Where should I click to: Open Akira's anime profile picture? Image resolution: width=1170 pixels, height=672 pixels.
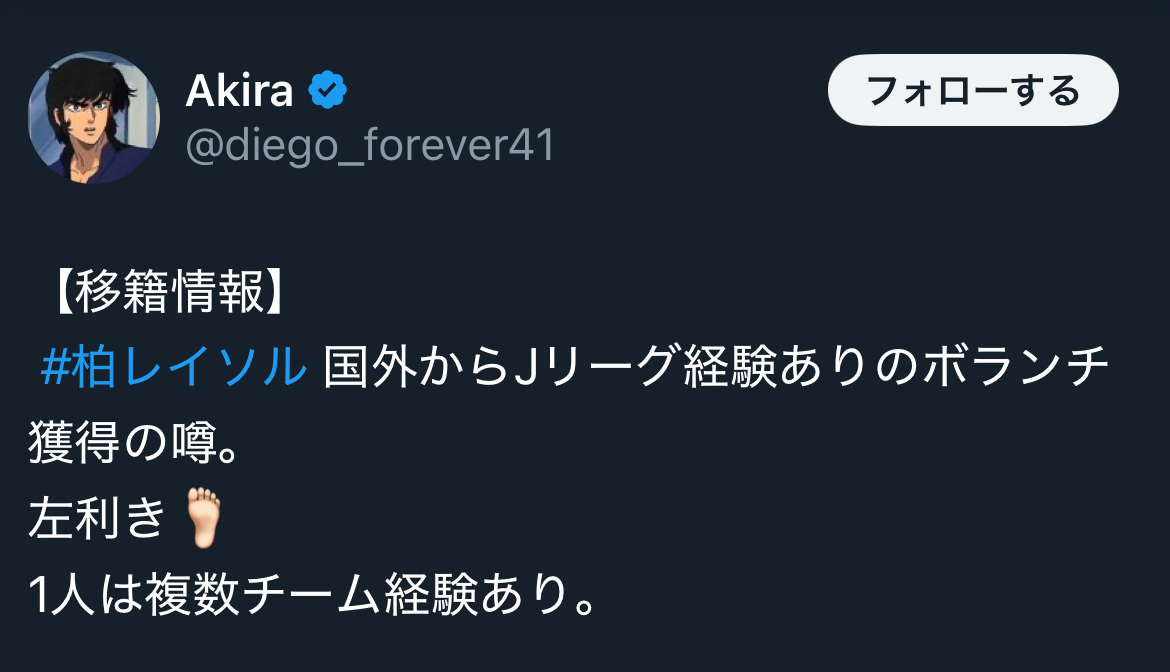pos(94,118)
